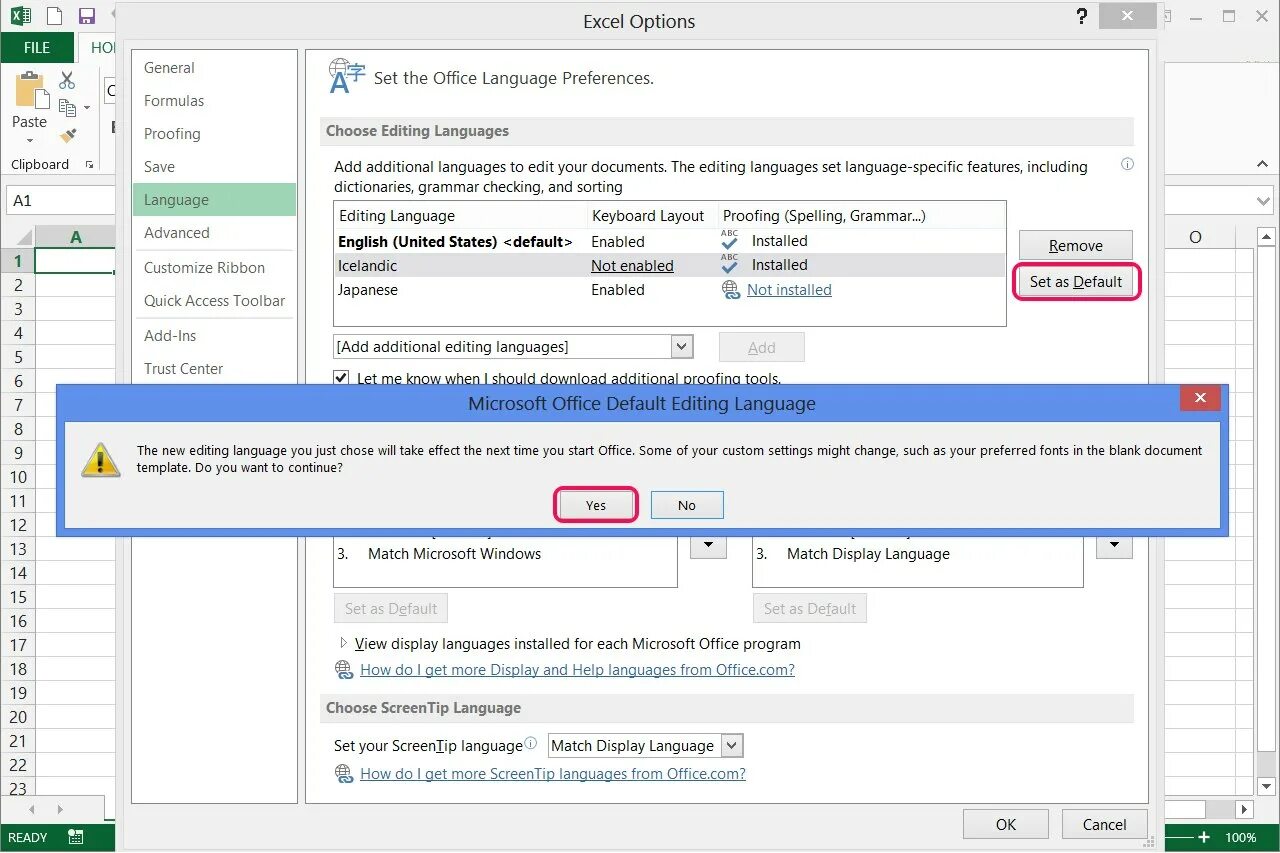Select English (United States) default row
Image resolution: width=1280 pixels, height=853 pixels.
(x=670, y=241)
